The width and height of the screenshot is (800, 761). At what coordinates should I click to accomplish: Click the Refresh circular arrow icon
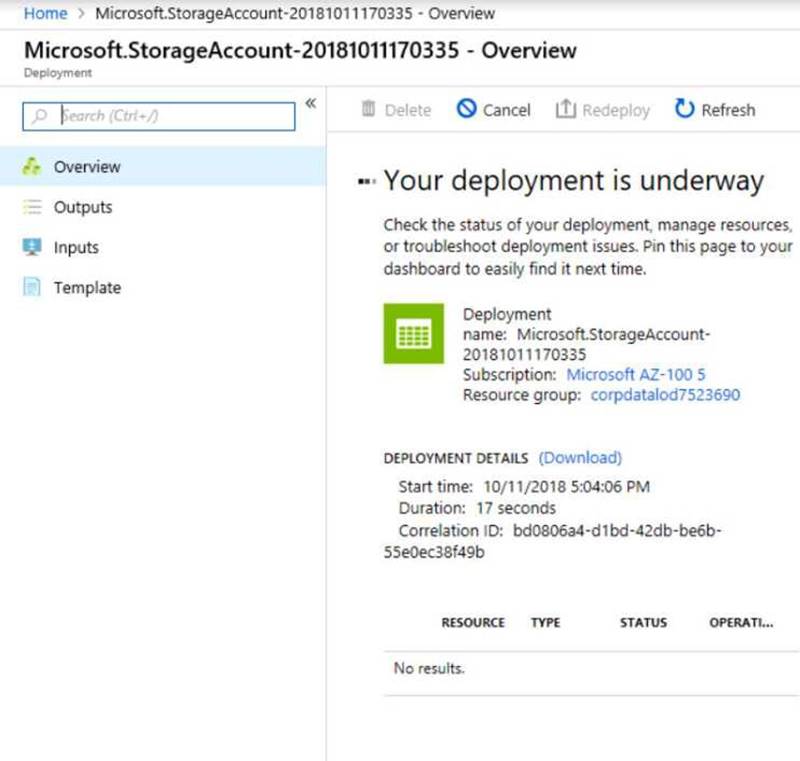coord(684,108)
